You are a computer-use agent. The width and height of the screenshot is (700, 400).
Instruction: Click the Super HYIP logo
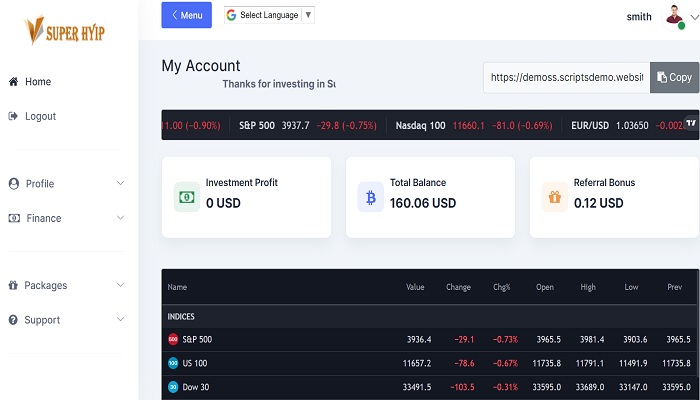point(65,31)
